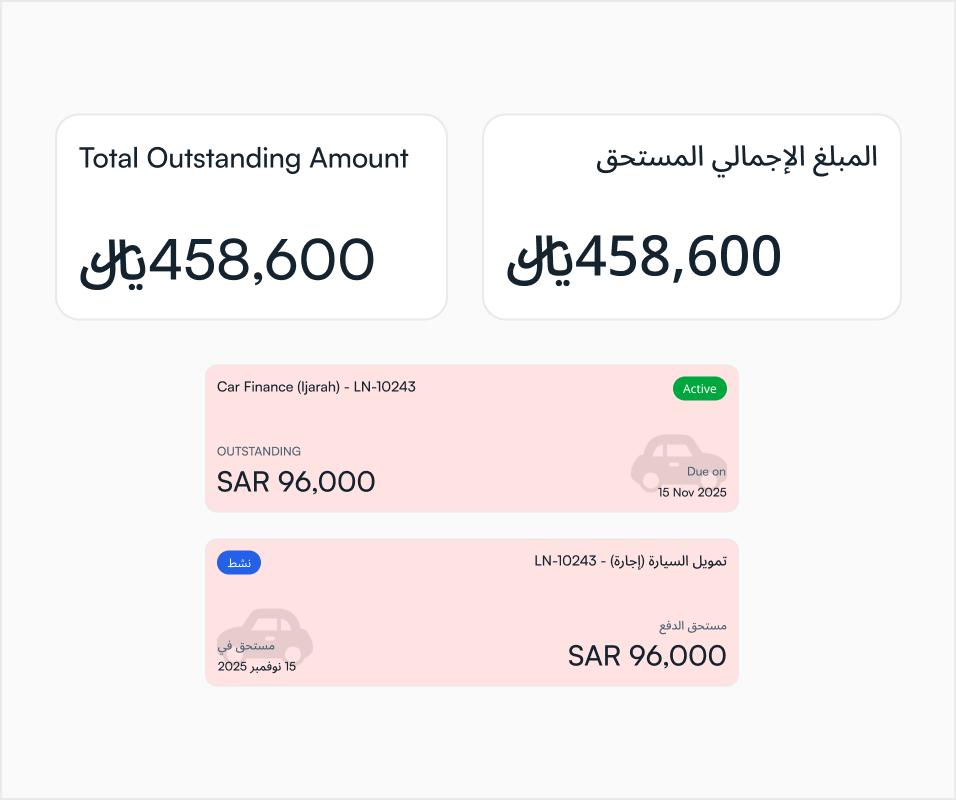Select the Total Outstanding Amount heading
Image resolution: width=956 pixels, height=800 pixels.
[x=244, y=158]
